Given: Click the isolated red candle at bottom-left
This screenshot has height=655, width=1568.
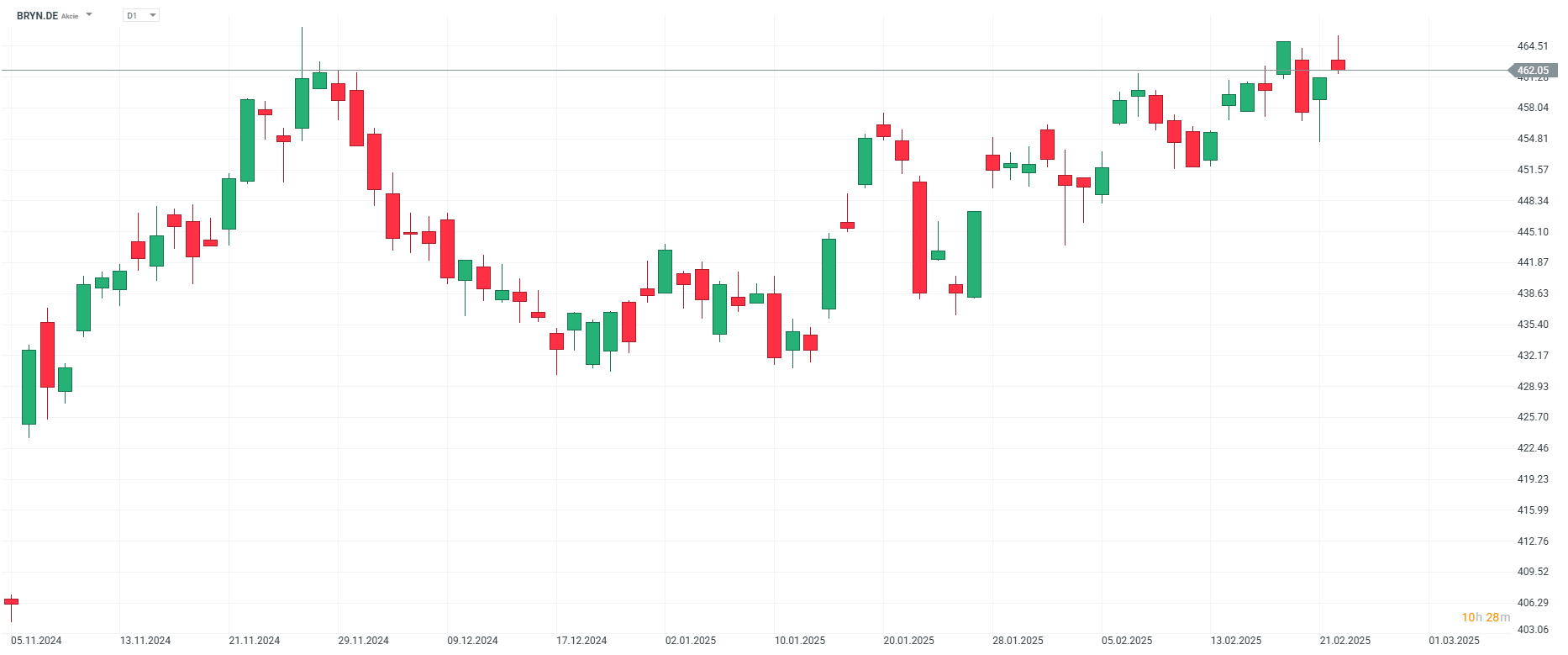Looking at the screenshot, I should (11, 601).
